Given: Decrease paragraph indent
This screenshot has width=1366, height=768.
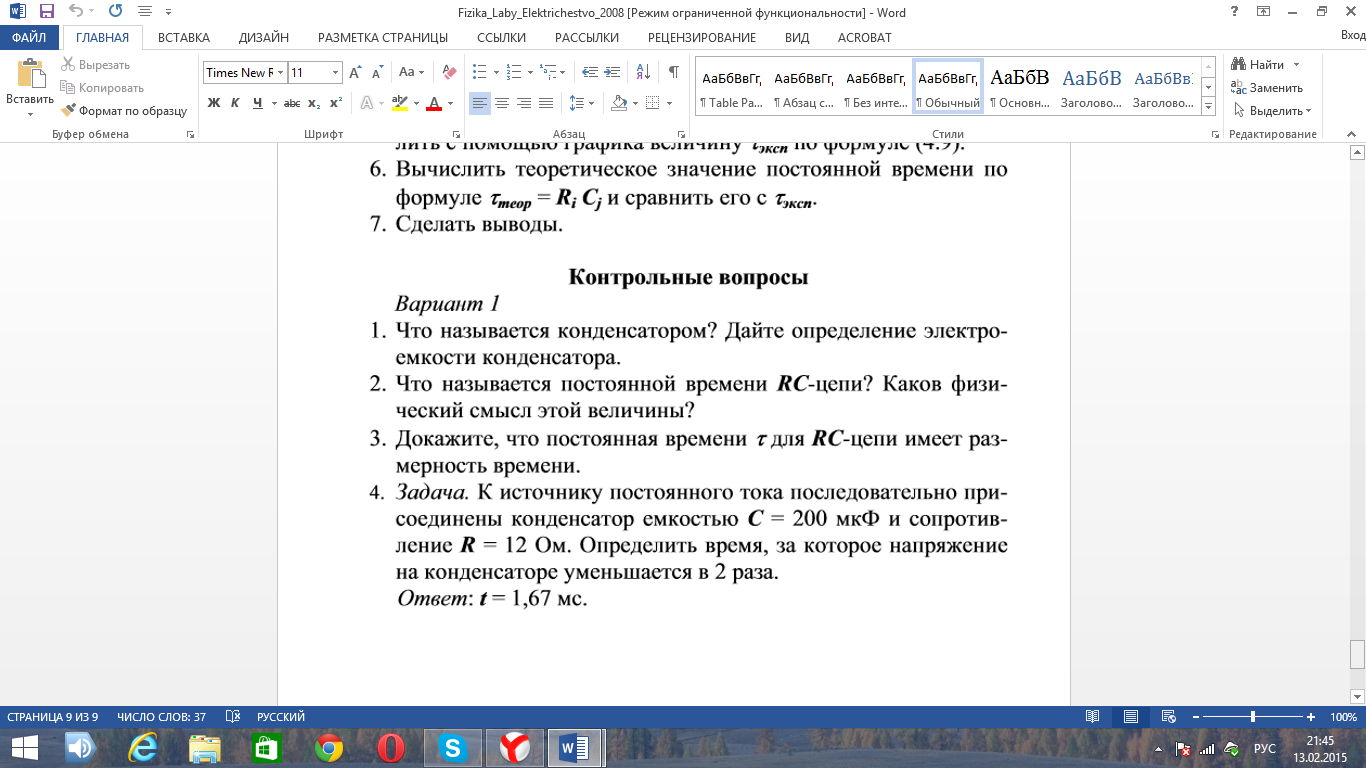Looking at the screenshot, I should tap(589, 72).
